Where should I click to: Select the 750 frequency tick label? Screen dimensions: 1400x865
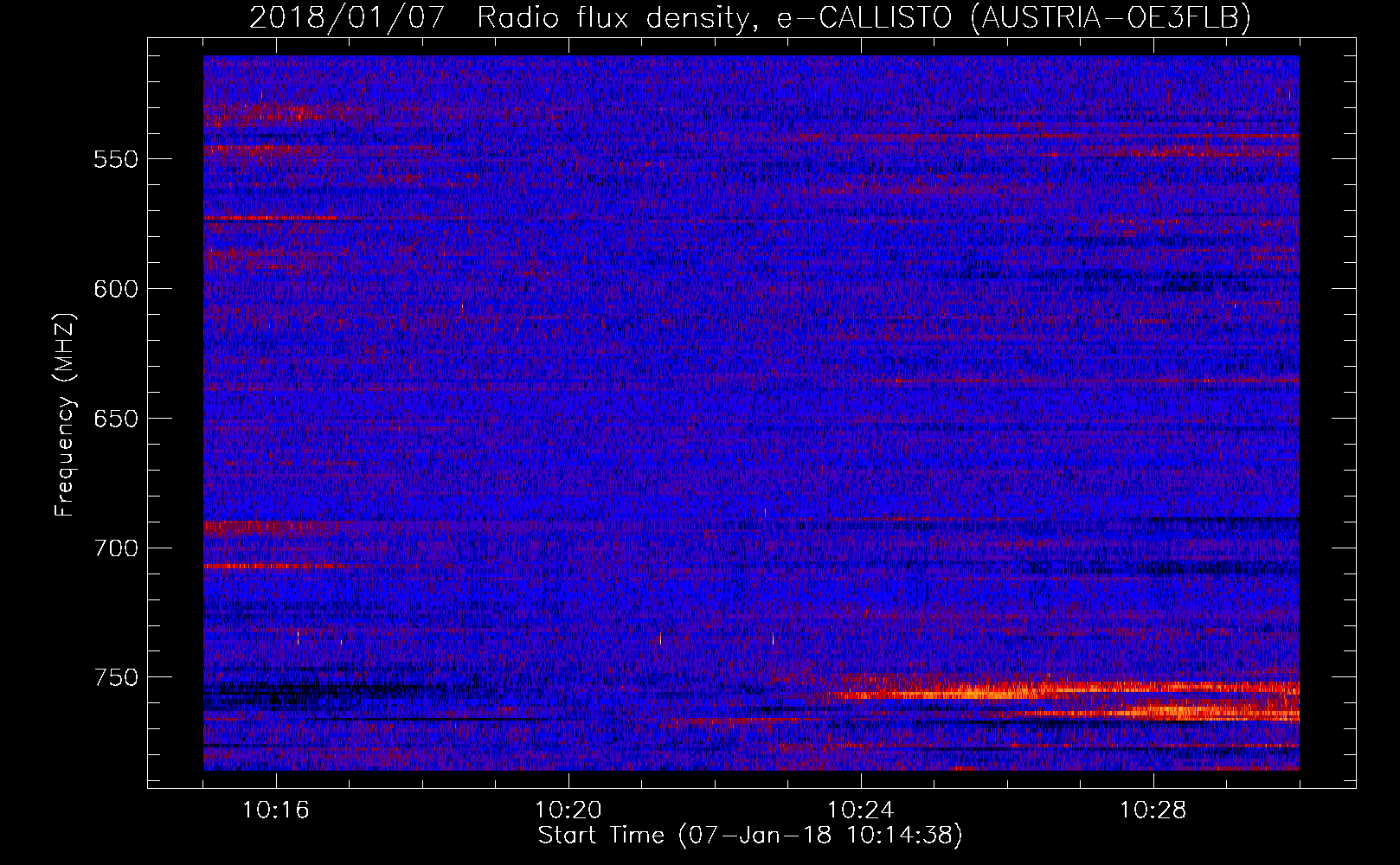click(116, 677)
